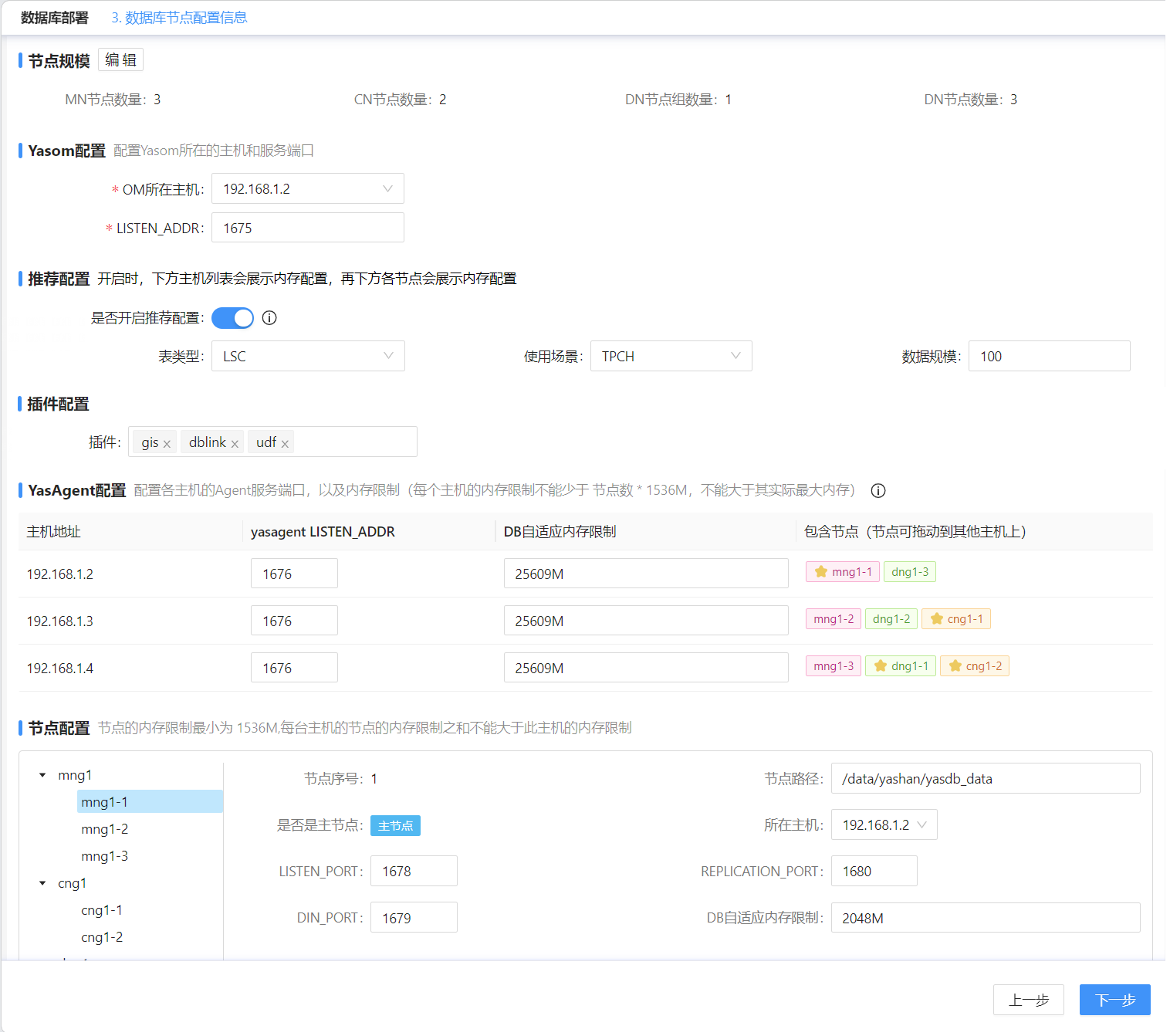Remove the udf plugin tag
Image resolution: width=1170 pixels, height=1036 pixels.
coord(285,444)
